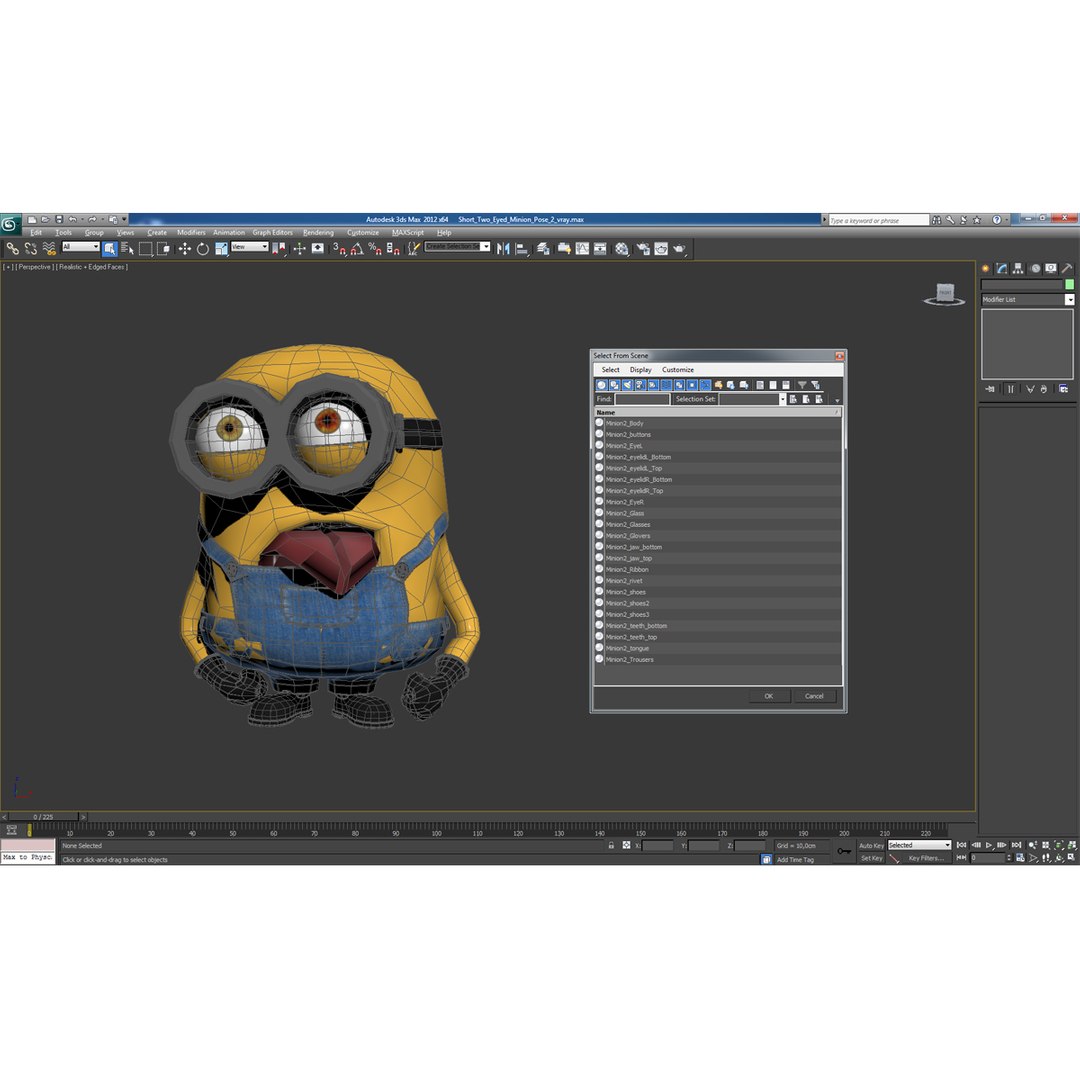Toggle the Percent Snap button
1080x1080 pixels.
375,249
